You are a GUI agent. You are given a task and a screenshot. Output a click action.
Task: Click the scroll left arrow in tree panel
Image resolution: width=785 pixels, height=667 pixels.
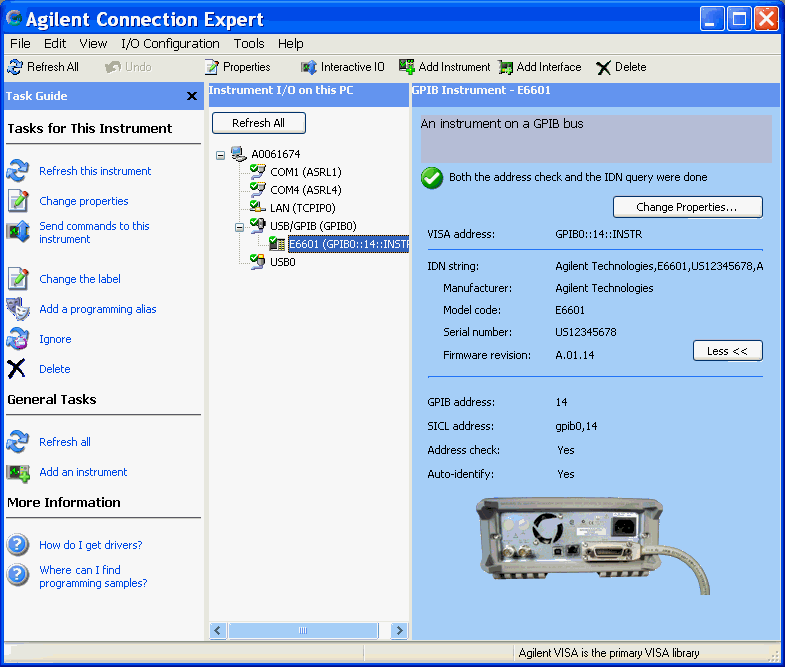218,630
